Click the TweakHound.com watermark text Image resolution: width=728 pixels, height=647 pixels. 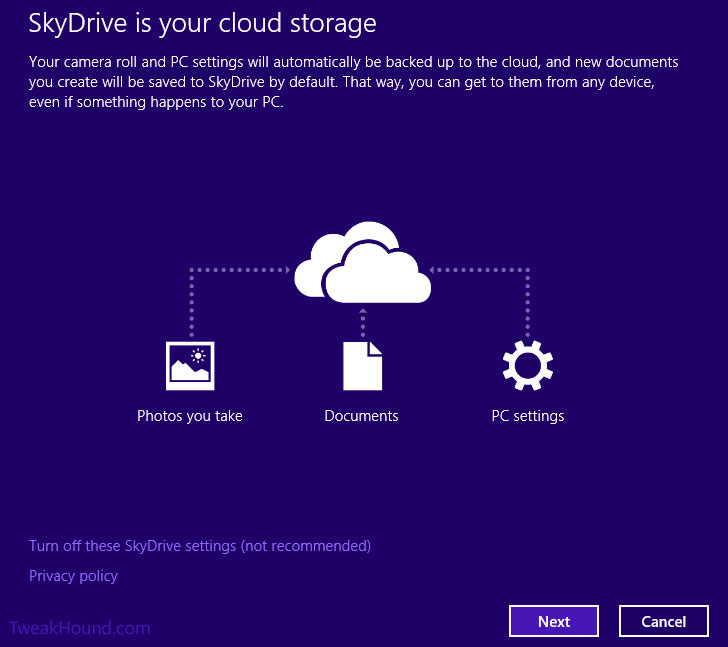[80, 628]
